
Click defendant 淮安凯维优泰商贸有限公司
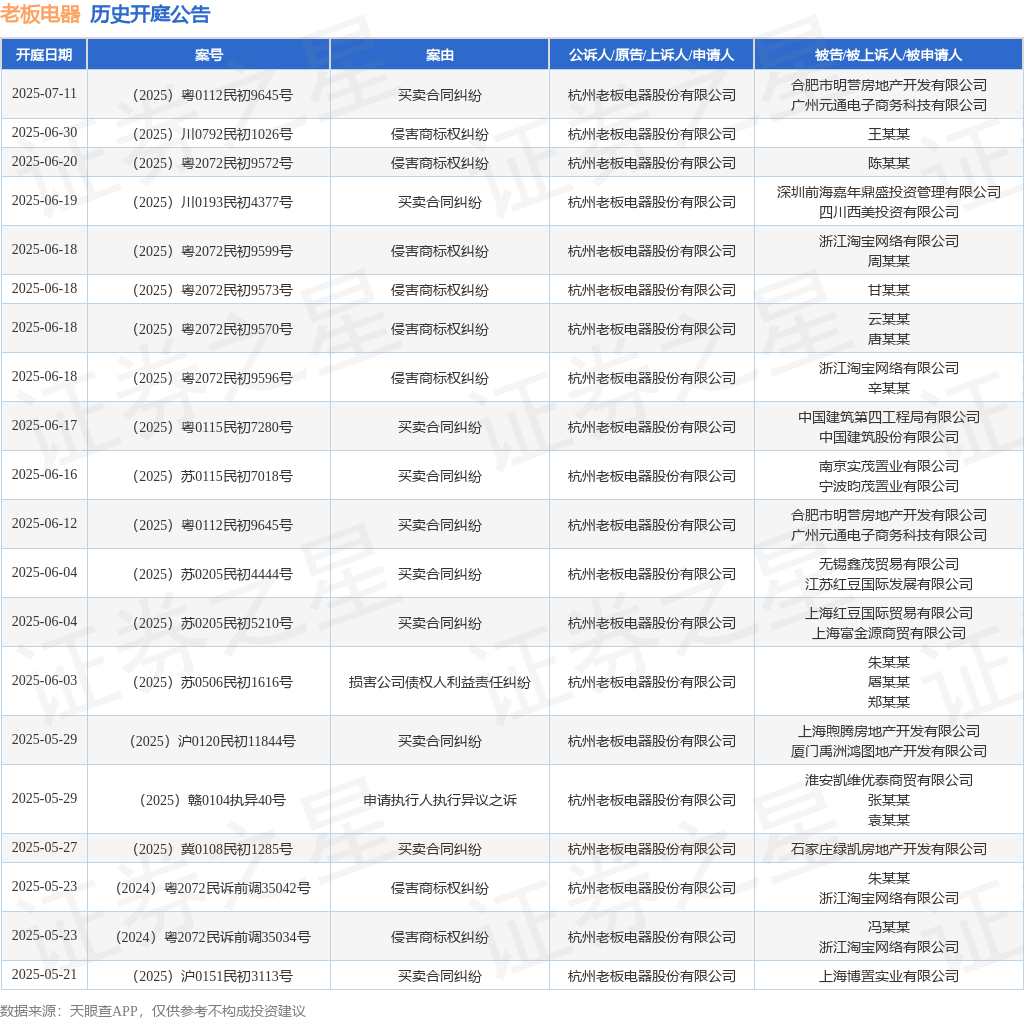pos(889,780)
